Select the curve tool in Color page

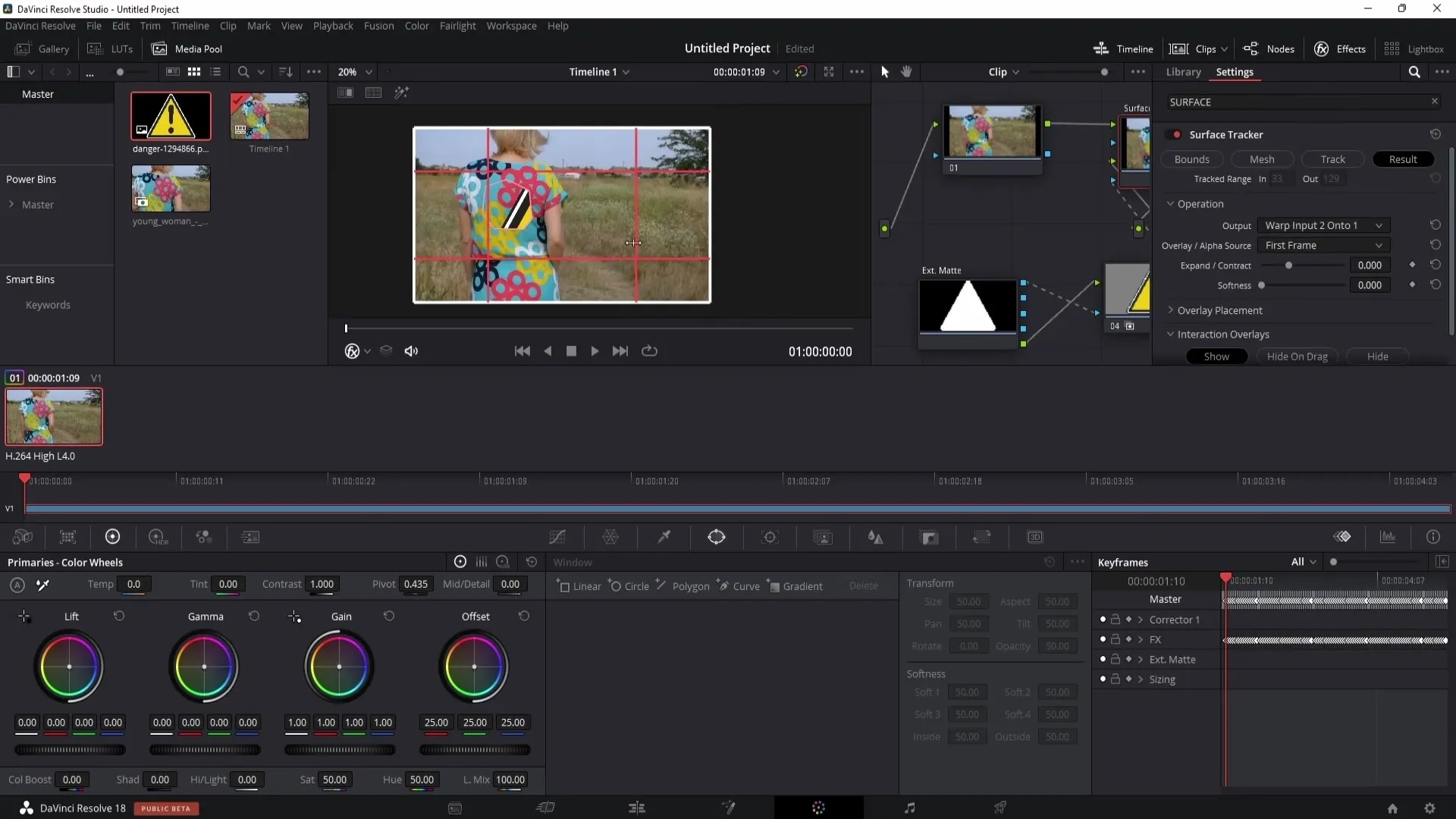point(558,537)
